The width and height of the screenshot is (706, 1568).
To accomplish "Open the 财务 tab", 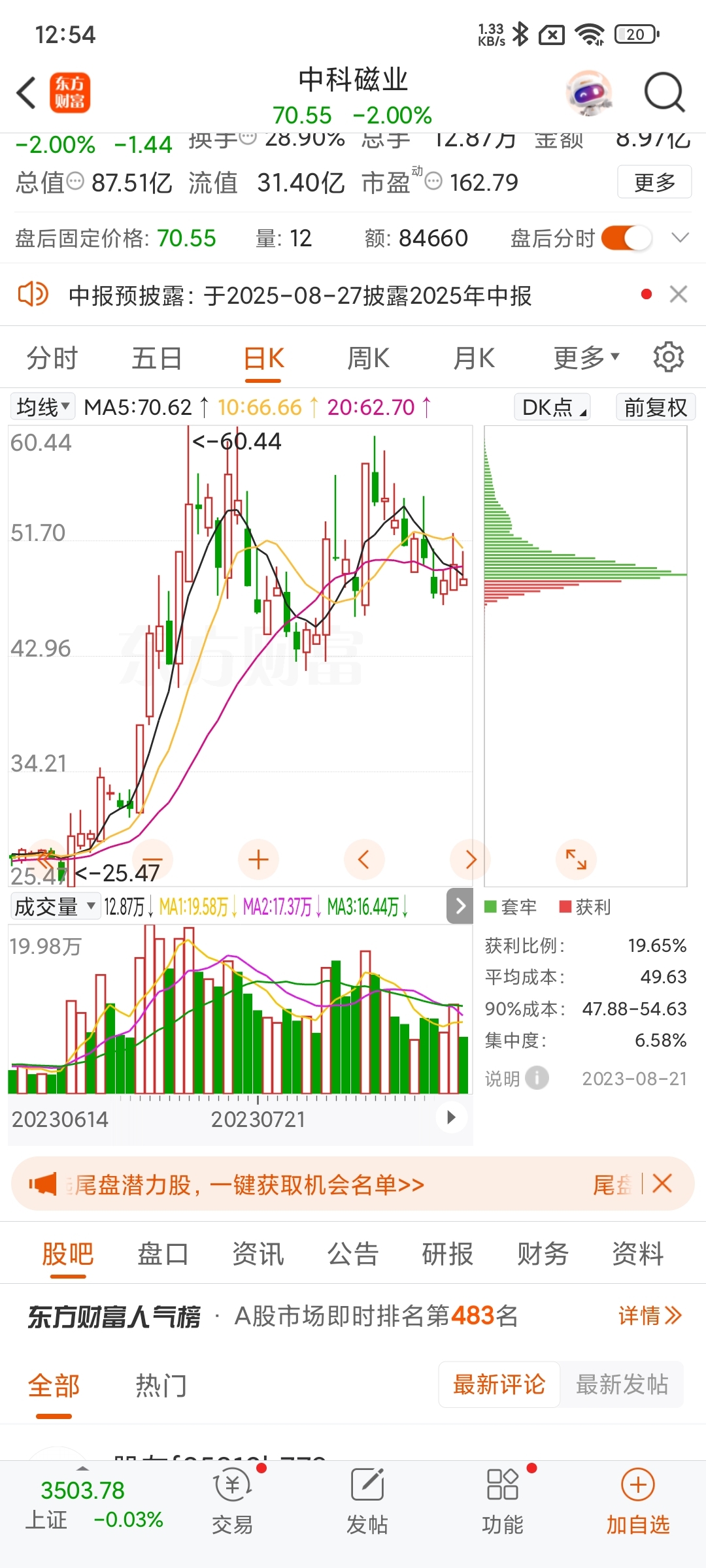I will (543, 1253).
